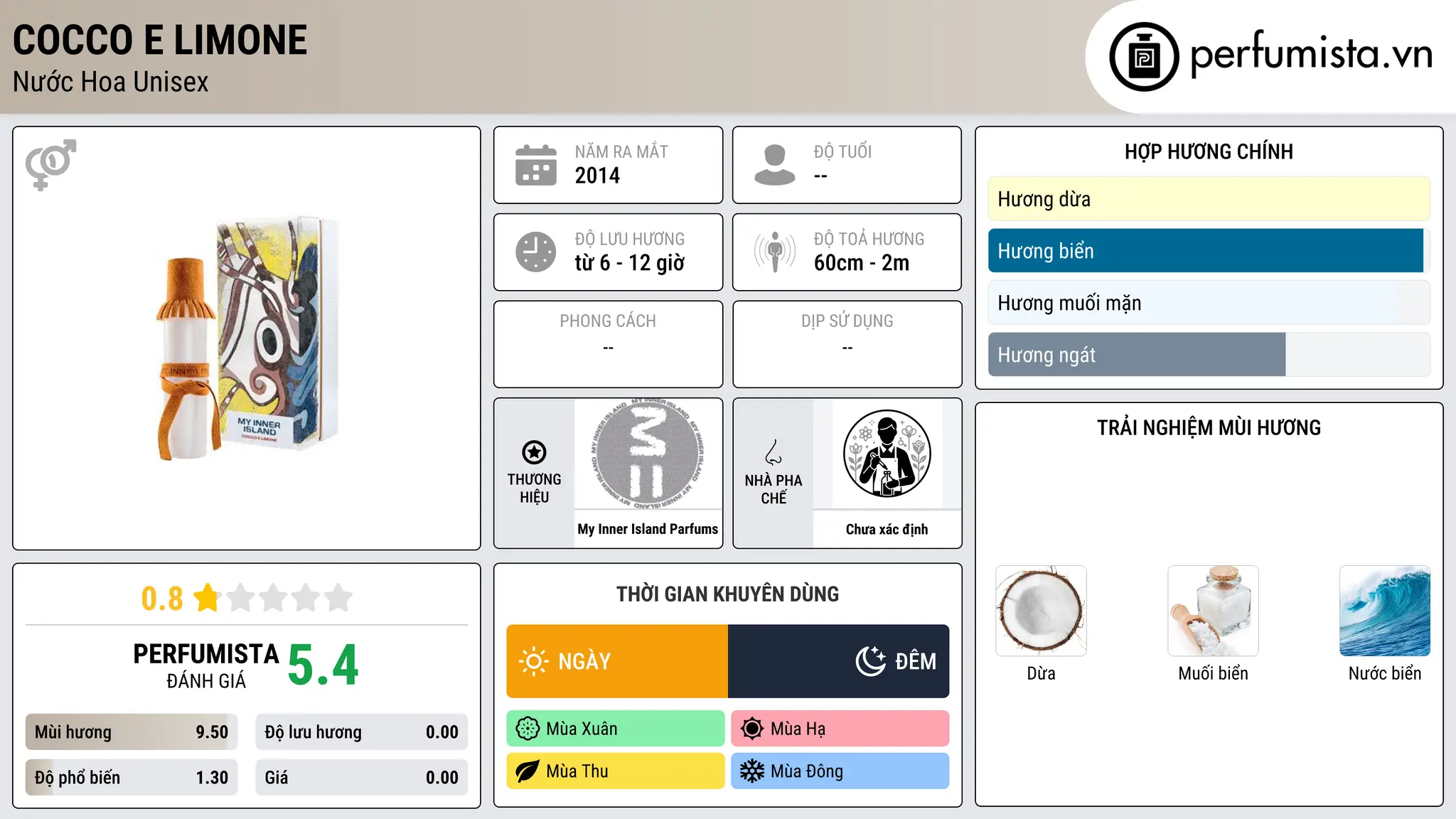1456x819 pixels.
Task: Click the nose icon for perfumer
Action: [x=773, y=452]
